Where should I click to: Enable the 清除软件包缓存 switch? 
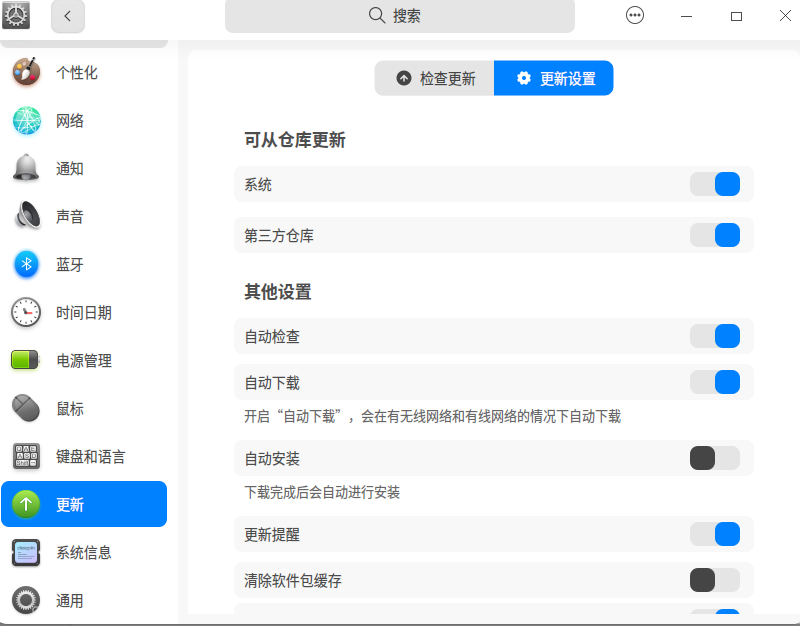(715, 580)
